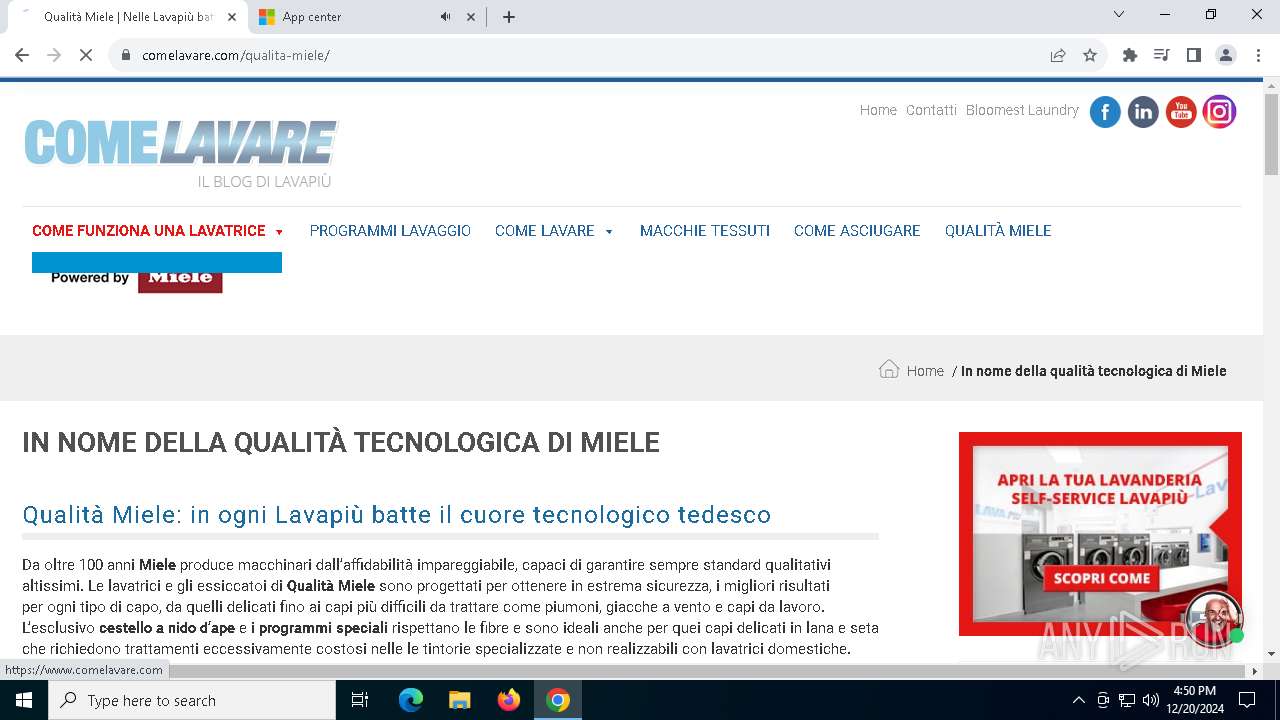
Task: Click the home icon in breadcrumb
Action: click(888, 369)
